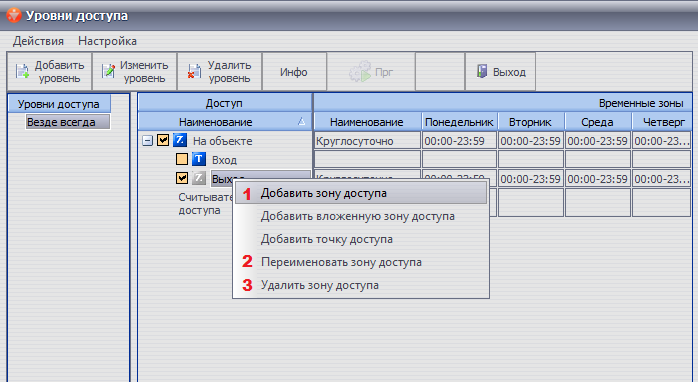The height and width of the screenshot is (382, 698).
Task: Choose Добавить точку доступа menu entry
Action: (x=361, y=240)
